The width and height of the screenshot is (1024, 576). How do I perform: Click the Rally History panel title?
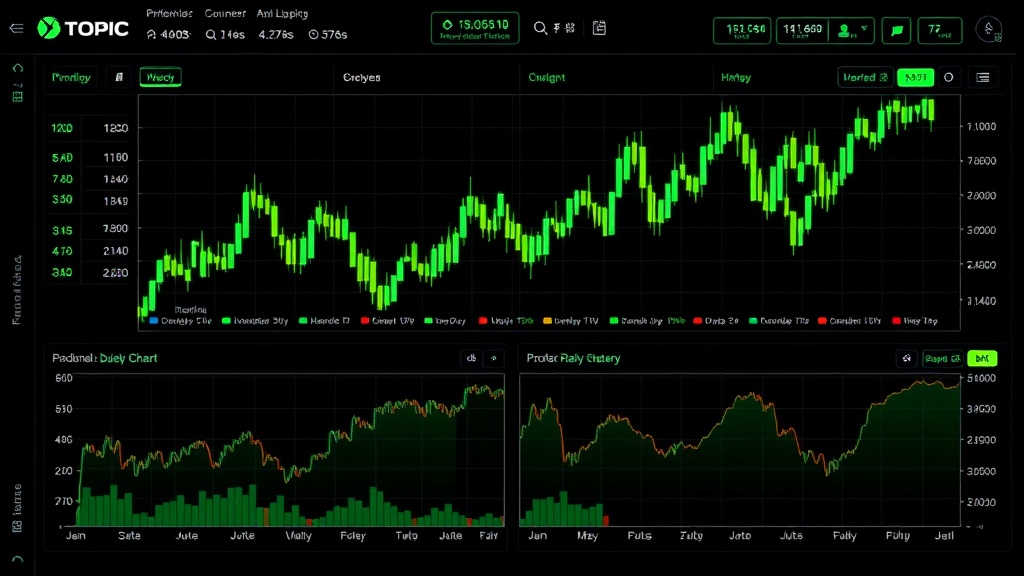[x=573, y=358]
